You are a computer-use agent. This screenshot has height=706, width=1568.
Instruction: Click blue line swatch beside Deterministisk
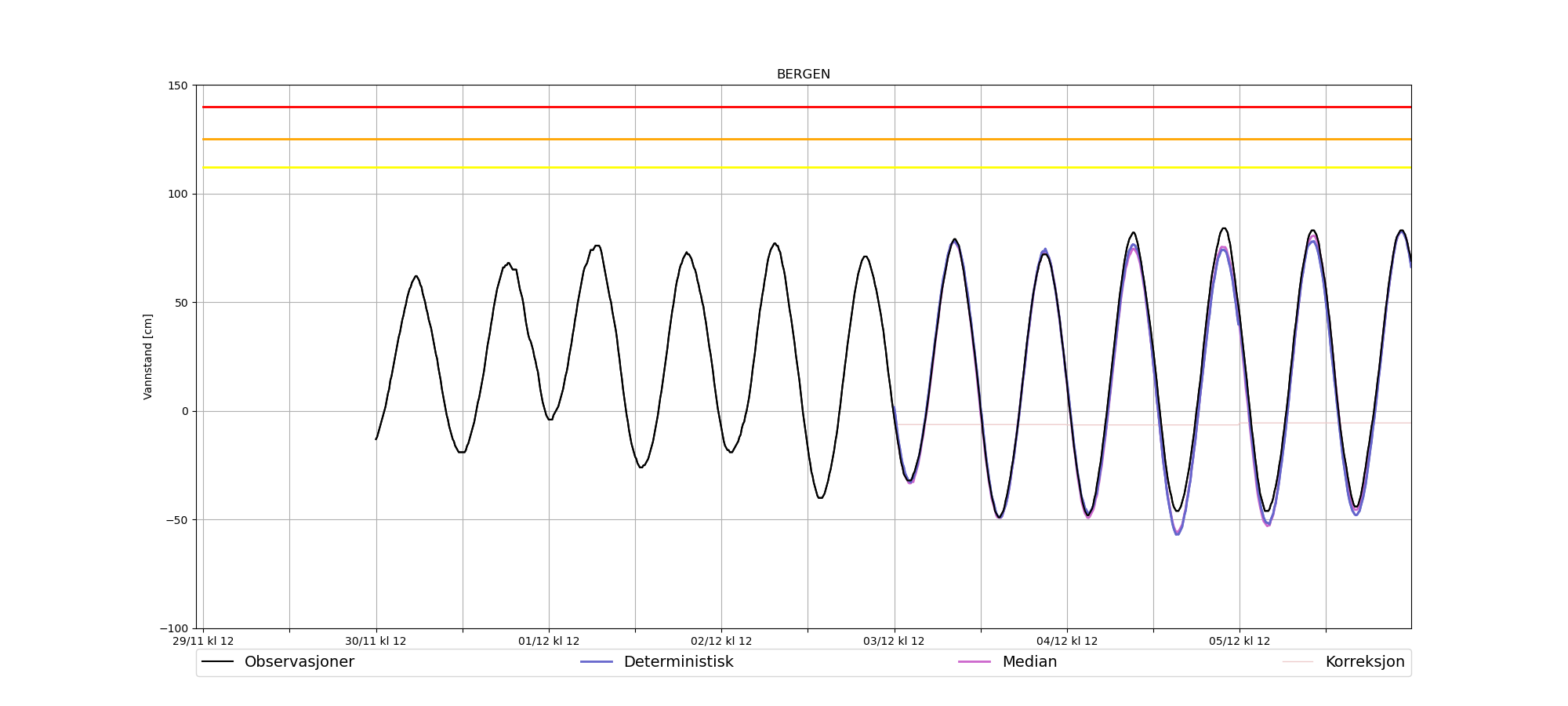[597, 662]
